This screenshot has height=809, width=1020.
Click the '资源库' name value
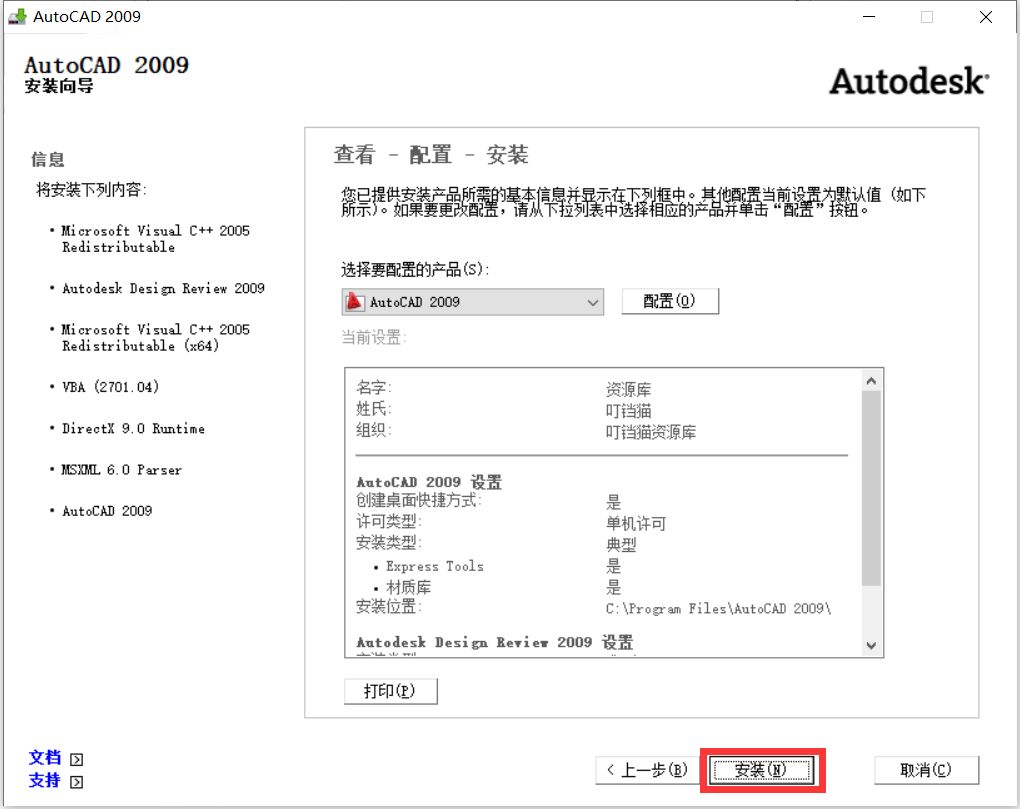tap(628, 390)
